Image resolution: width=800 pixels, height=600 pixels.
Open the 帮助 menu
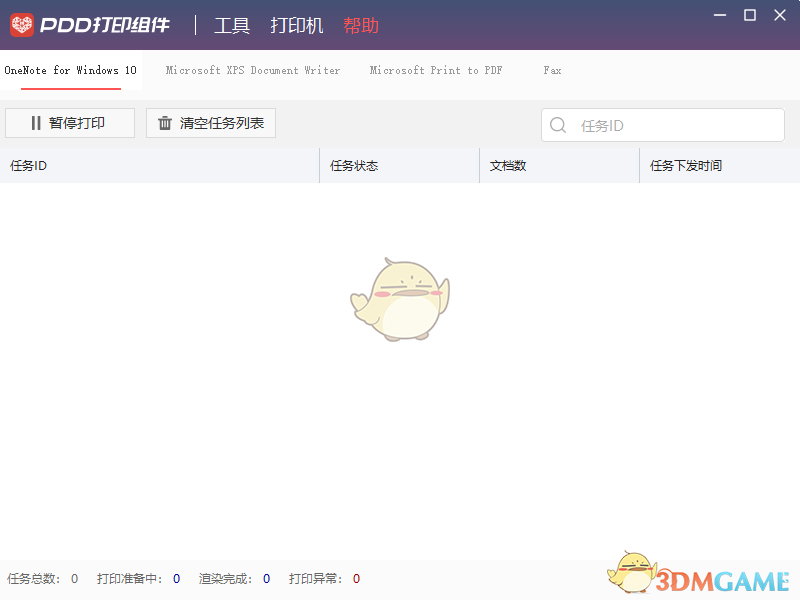pos(361,26)
